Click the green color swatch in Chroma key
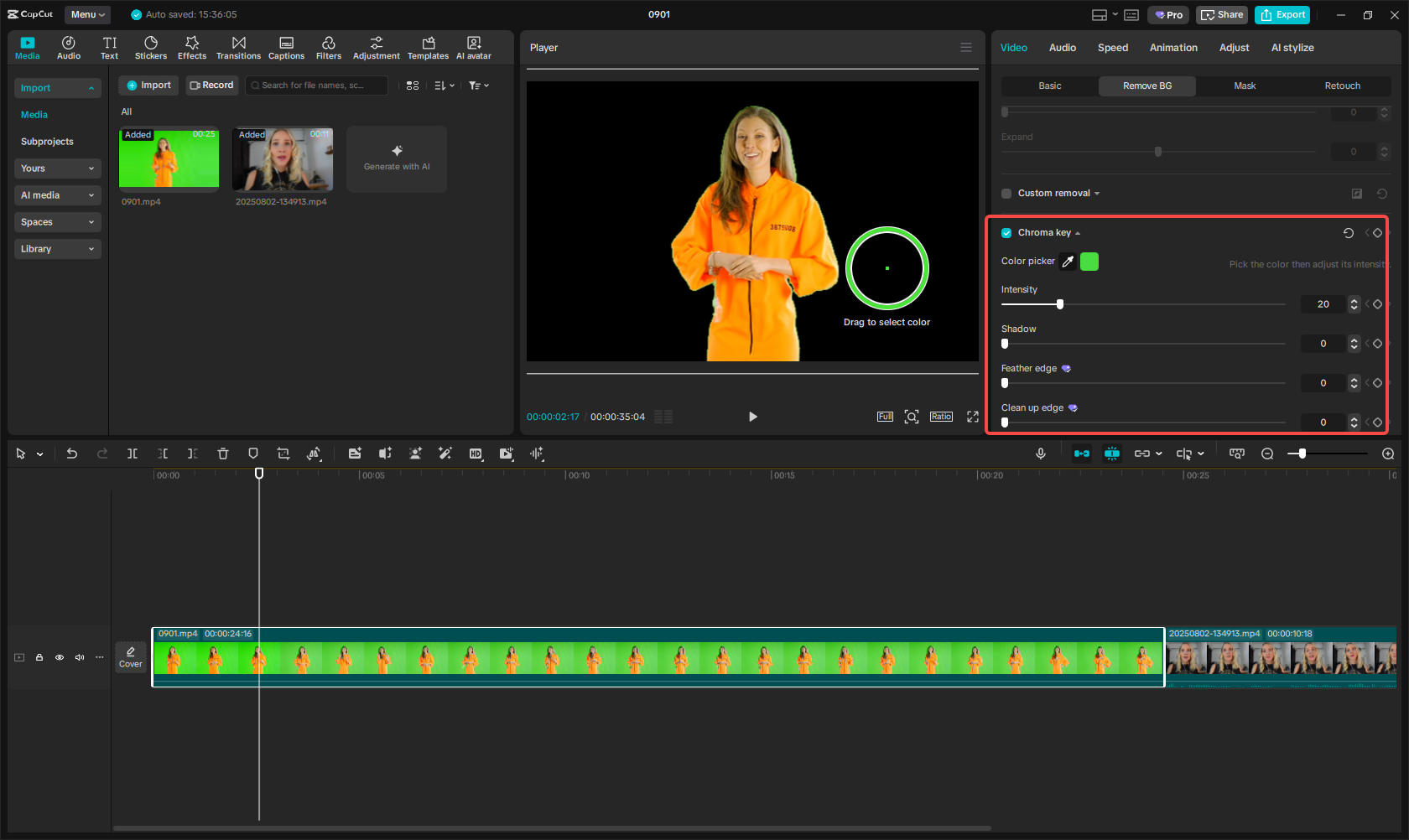 point(1089,261)
